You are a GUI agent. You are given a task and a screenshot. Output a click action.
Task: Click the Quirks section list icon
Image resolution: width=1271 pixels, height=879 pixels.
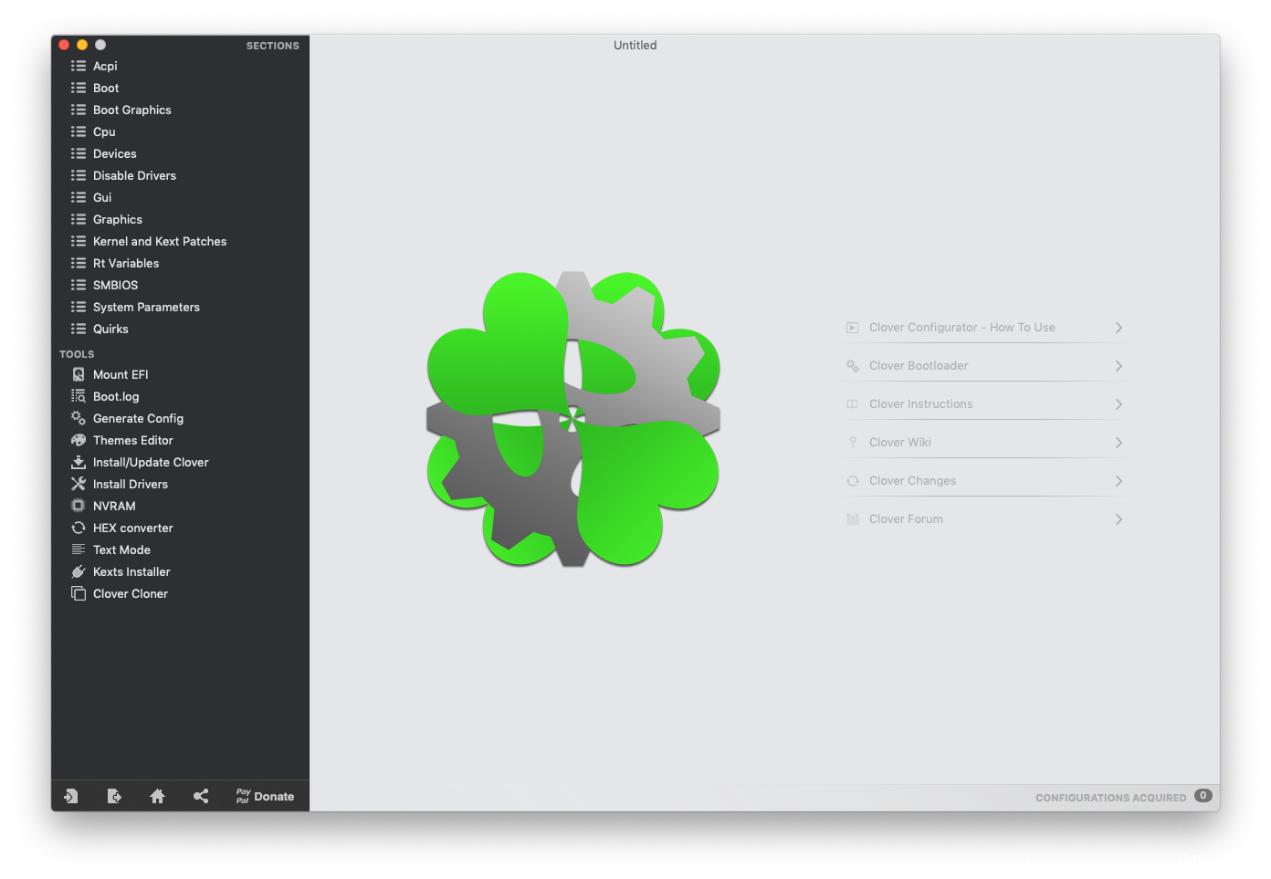tap(78, 329)
